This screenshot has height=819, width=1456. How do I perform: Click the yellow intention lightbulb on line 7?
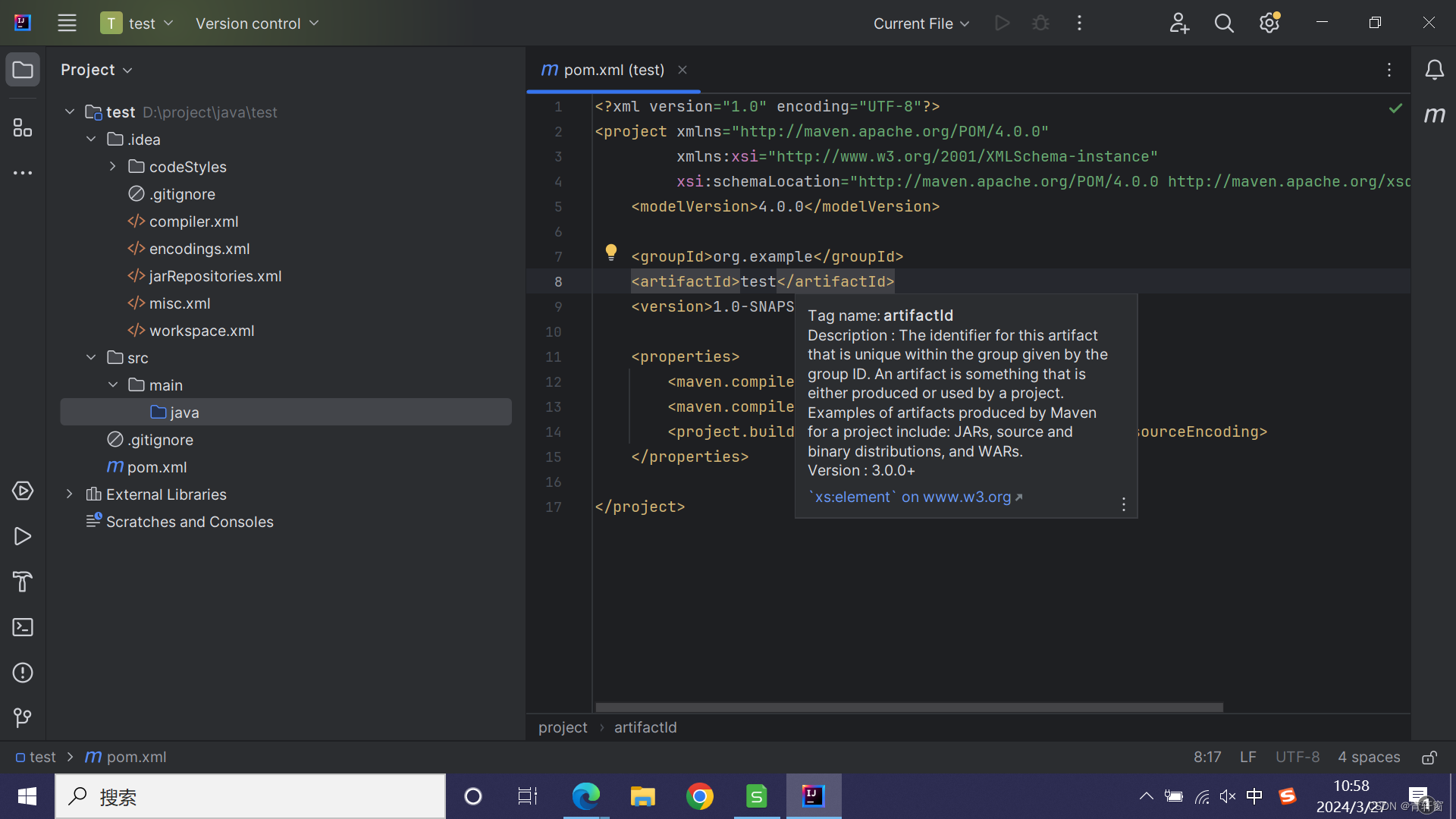point(611,252)
